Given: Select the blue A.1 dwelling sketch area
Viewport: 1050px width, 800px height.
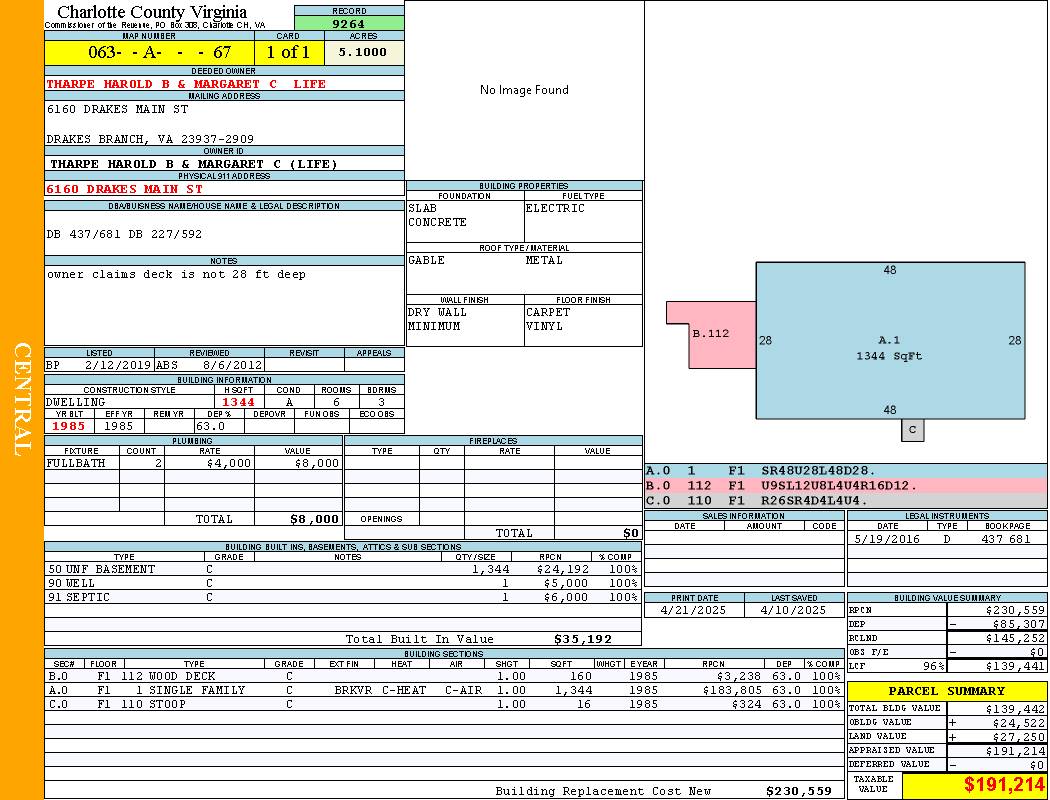Looking at the screenshot, I should [889, 340].
